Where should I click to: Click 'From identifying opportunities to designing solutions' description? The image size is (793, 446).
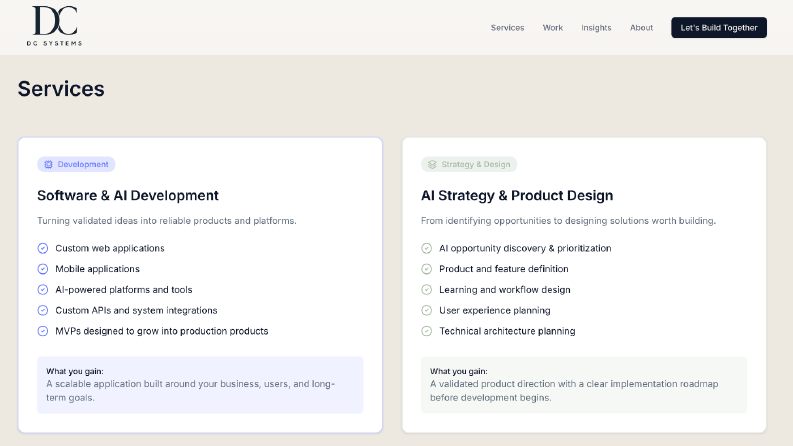click(x=568, y=221)
